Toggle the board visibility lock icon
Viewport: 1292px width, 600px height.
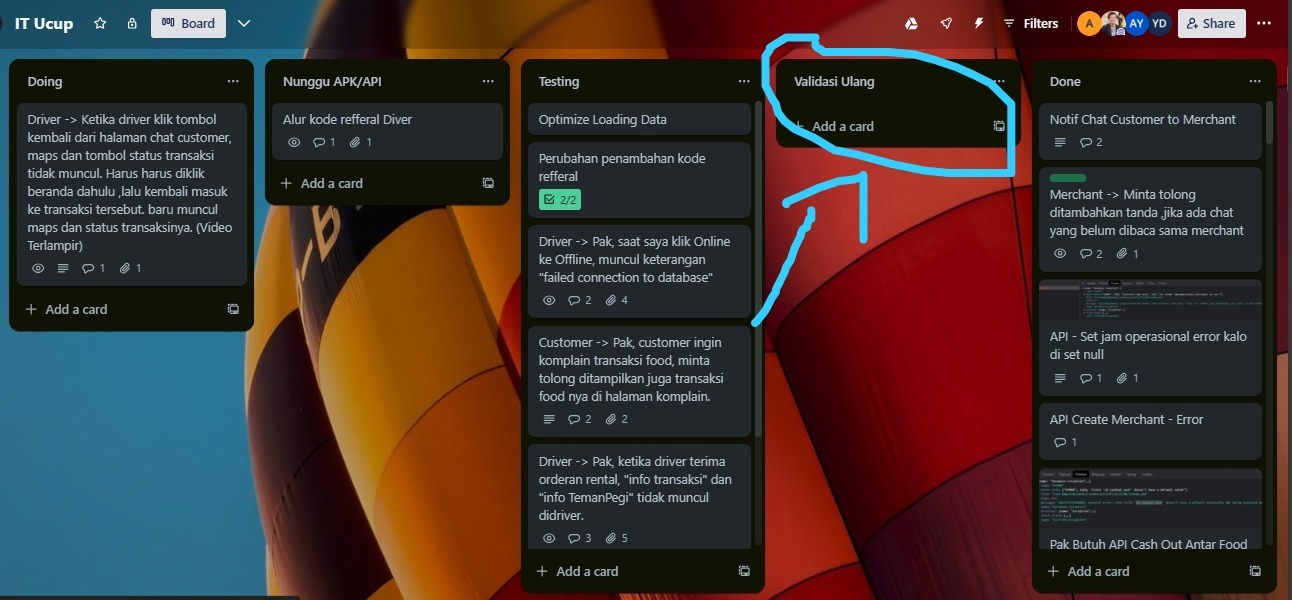132,23
